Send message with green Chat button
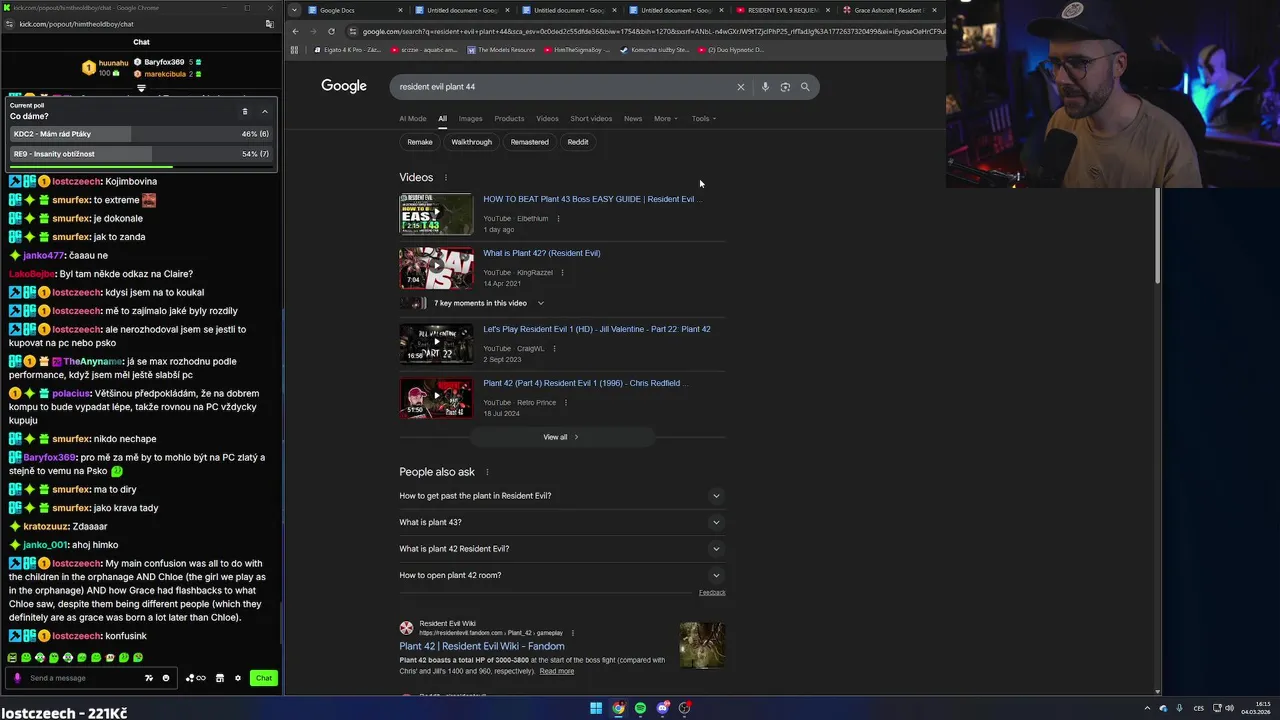The width and height of the screenshot is (1280, 720). (263, 678)
